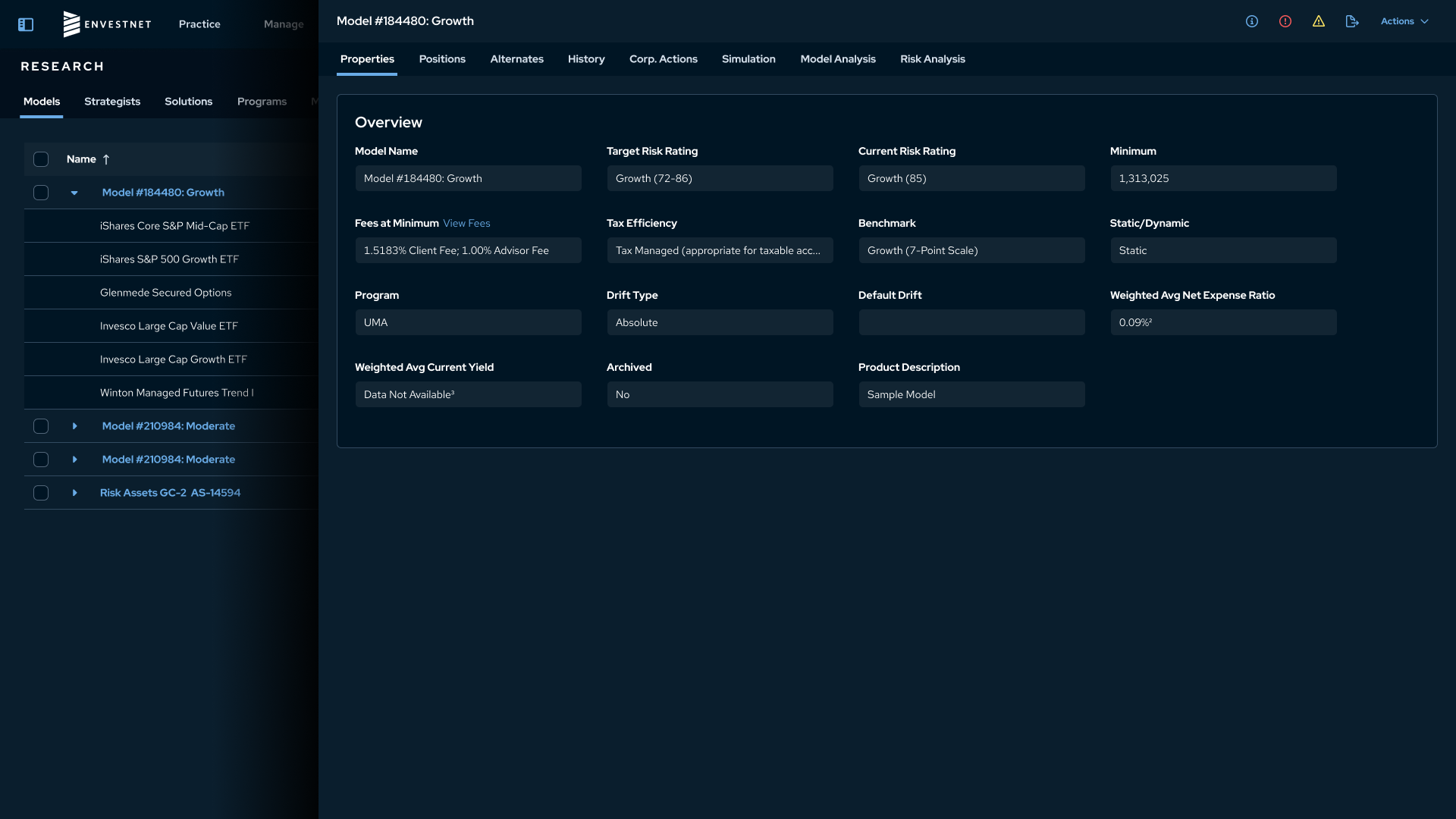The image size is (1456, 819).
Task: Click the export document icon
Action: coord(1352,21)
